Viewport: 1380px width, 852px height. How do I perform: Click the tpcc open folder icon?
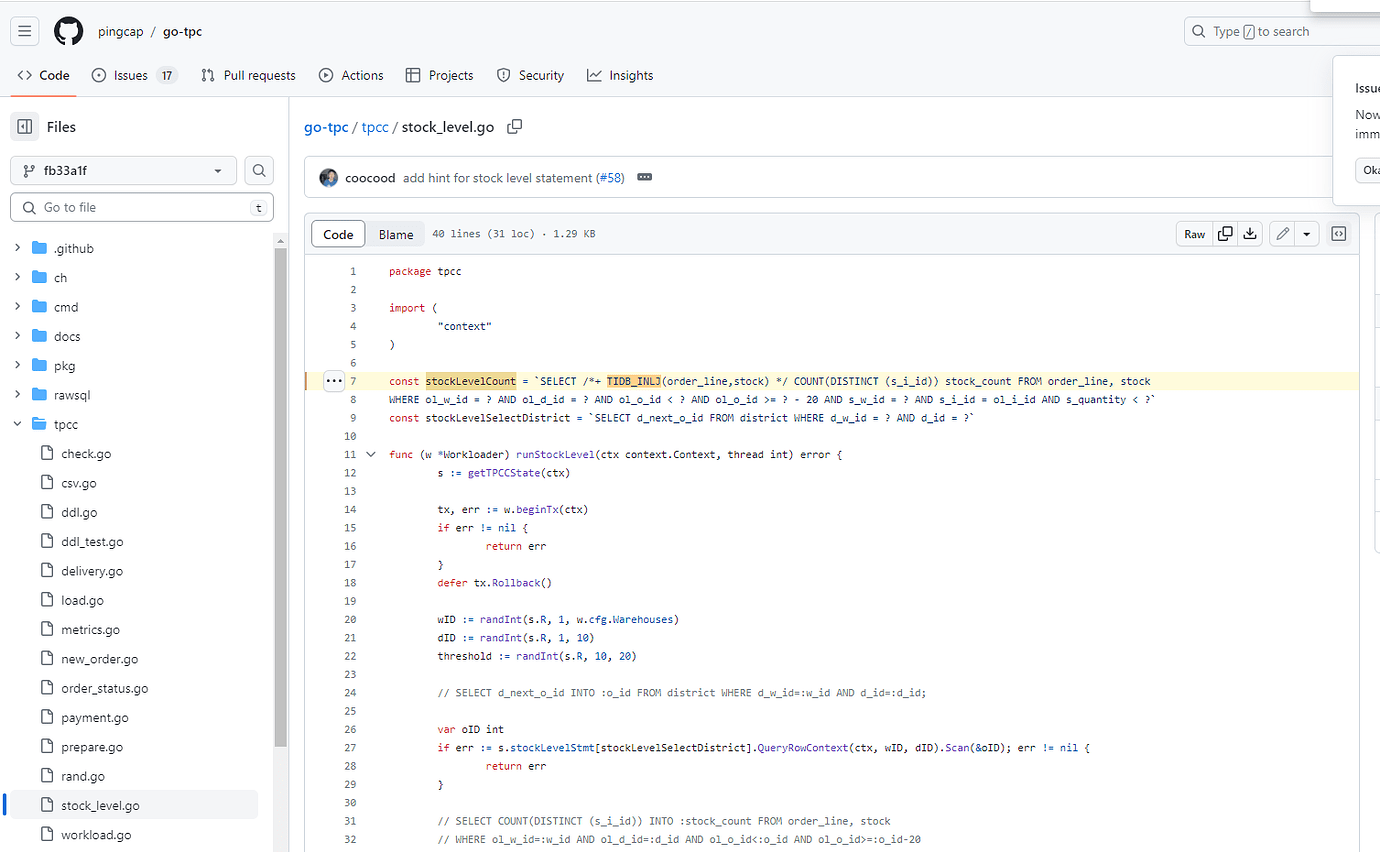point(40,424)
